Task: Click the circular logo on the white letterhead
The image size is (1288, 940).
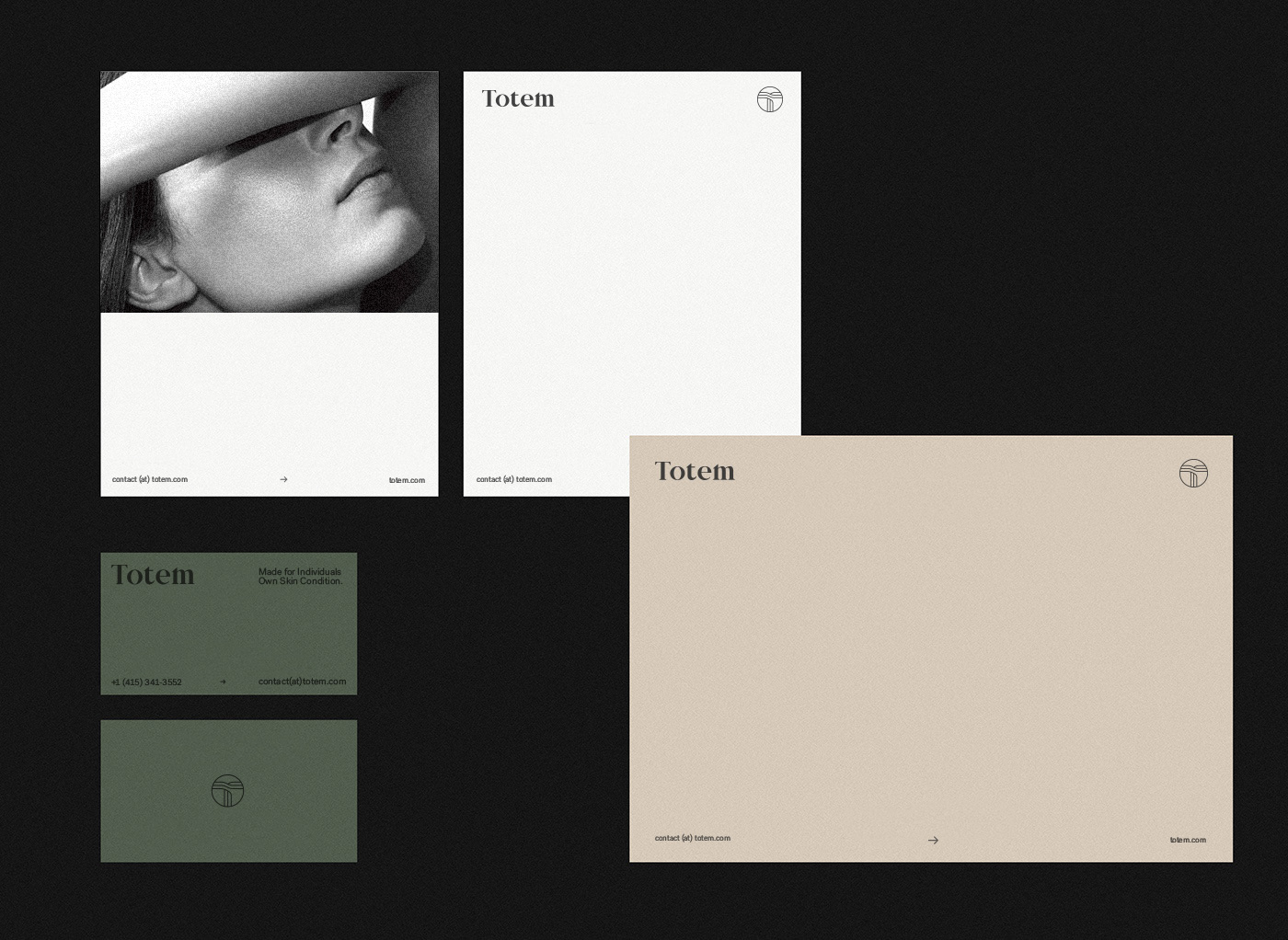Action: click(x=770, y=99)
